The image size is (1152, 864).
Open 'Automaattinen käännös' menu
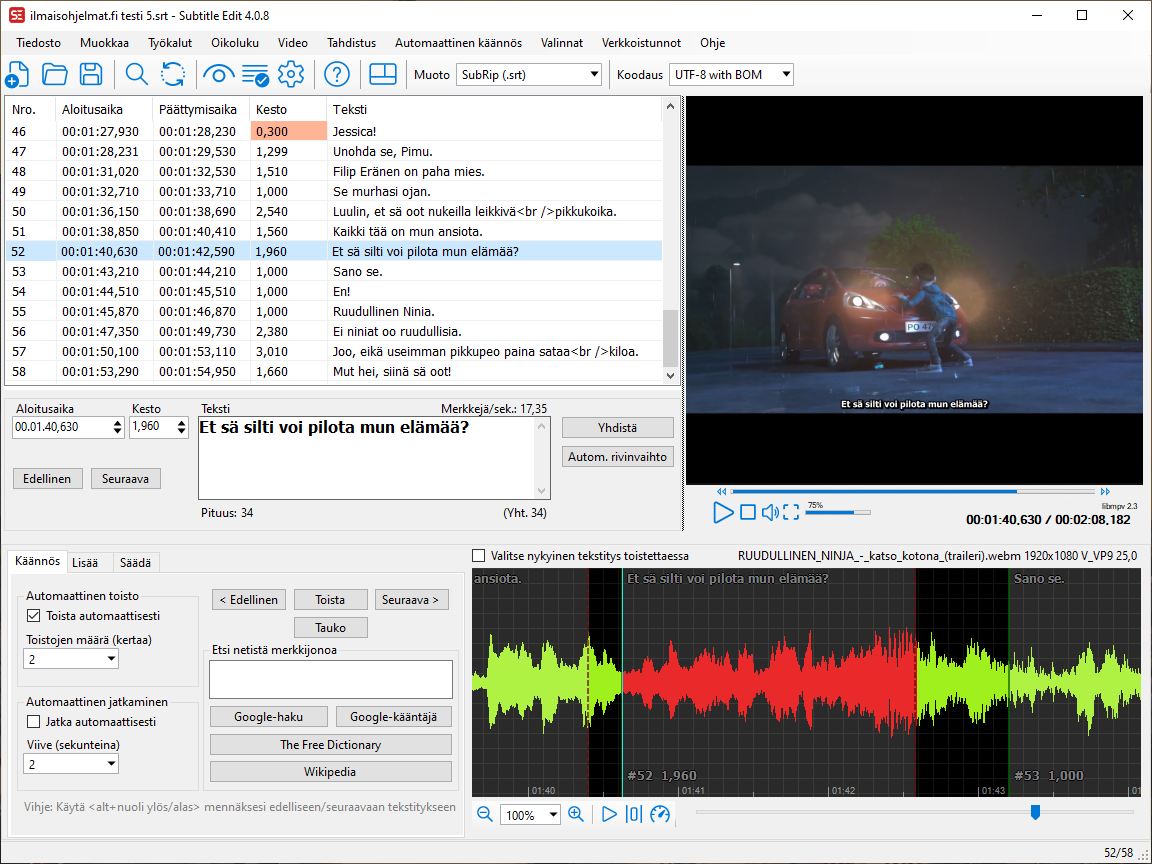click(458, 43)
